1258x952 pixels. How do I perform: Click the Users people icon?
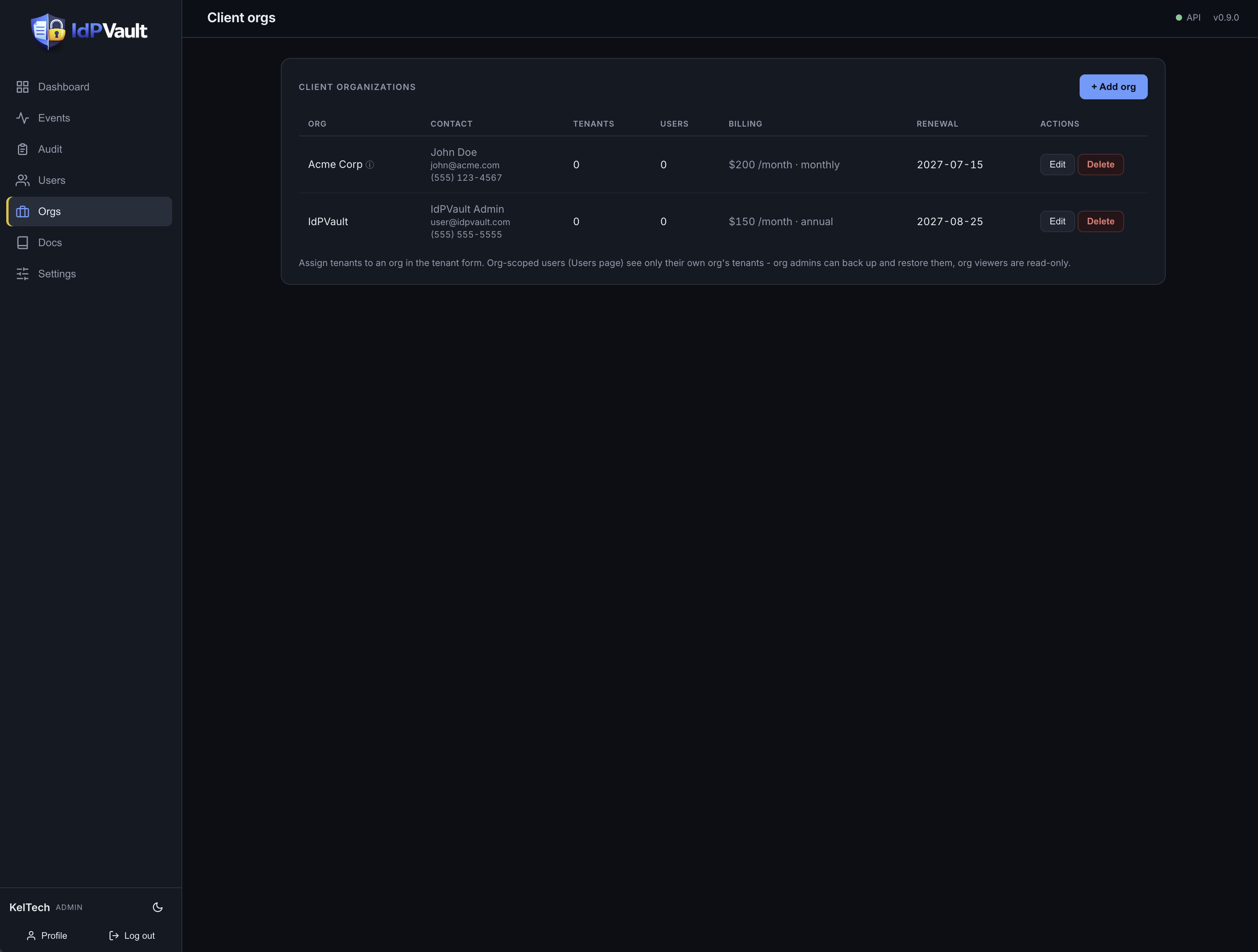[x=22, y=180]
